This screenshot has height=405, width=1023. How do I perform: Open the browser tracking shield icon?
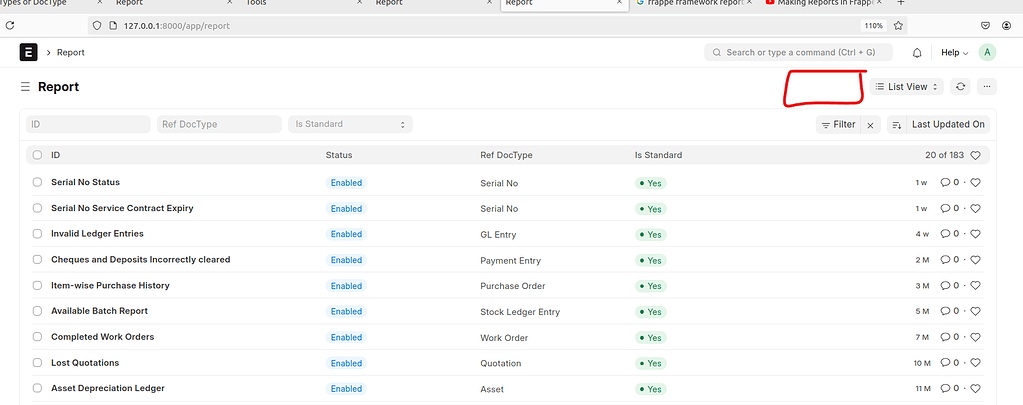pyautogui.click(x=97, y=26)
